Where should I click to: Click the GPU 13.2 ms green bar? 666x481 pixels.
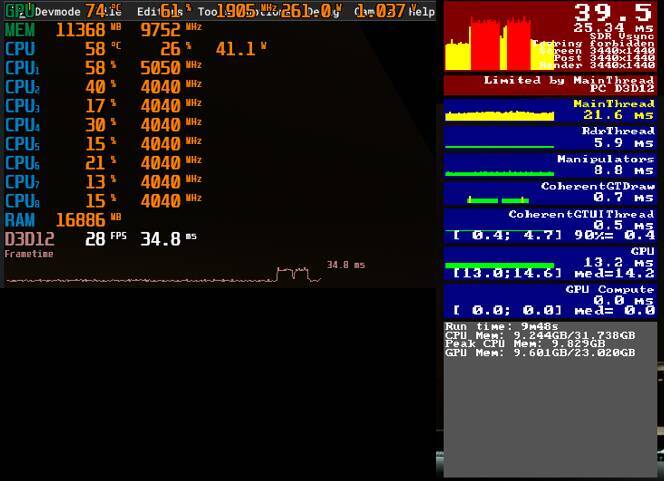tap(500, 266)
